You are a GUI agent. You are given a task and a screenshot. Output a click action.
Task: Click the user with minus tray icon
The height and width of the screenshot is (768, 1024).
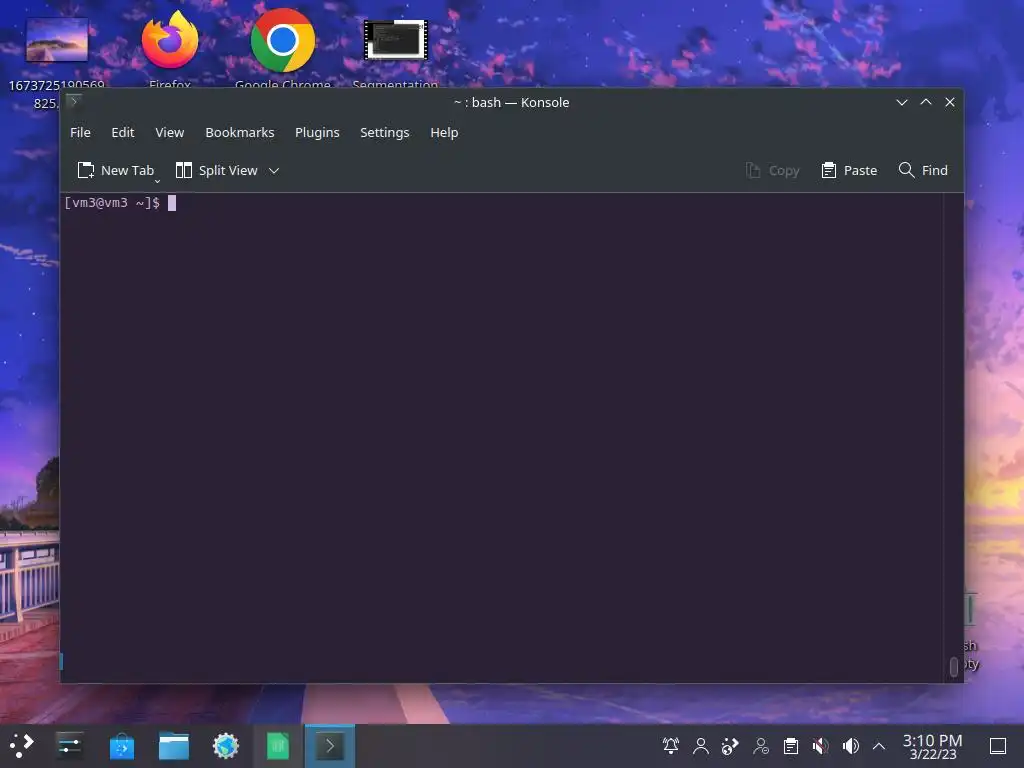(761, 746)
